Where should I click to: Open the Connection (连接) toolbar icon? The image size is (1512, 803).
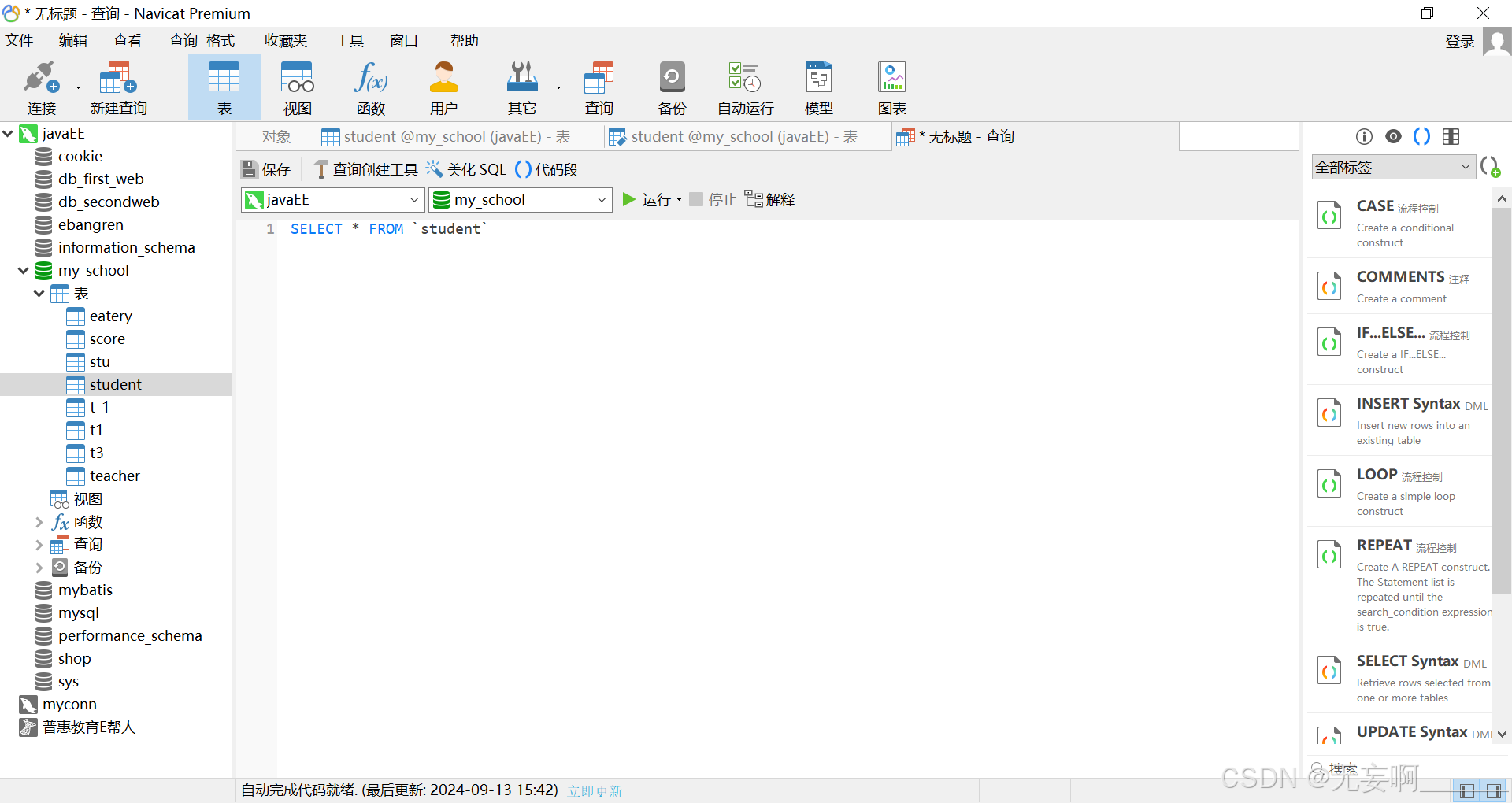(x=41, y=87)
